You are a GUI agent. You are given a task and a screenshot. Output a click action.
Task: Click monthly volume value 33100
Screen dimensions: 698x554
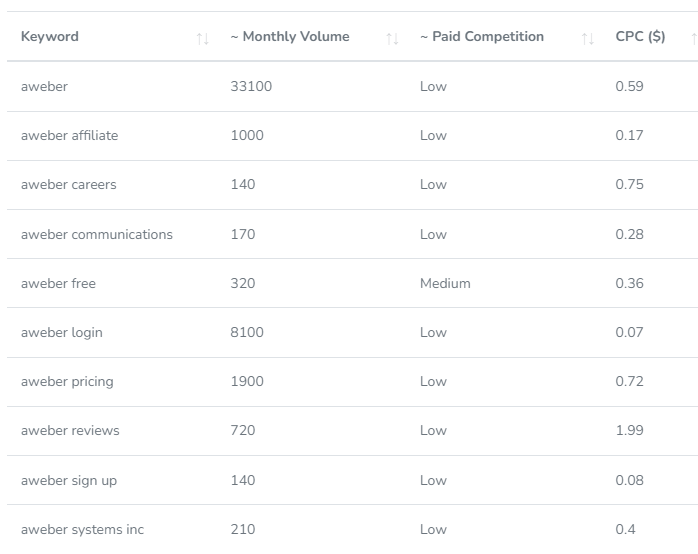tap(251, 86)
